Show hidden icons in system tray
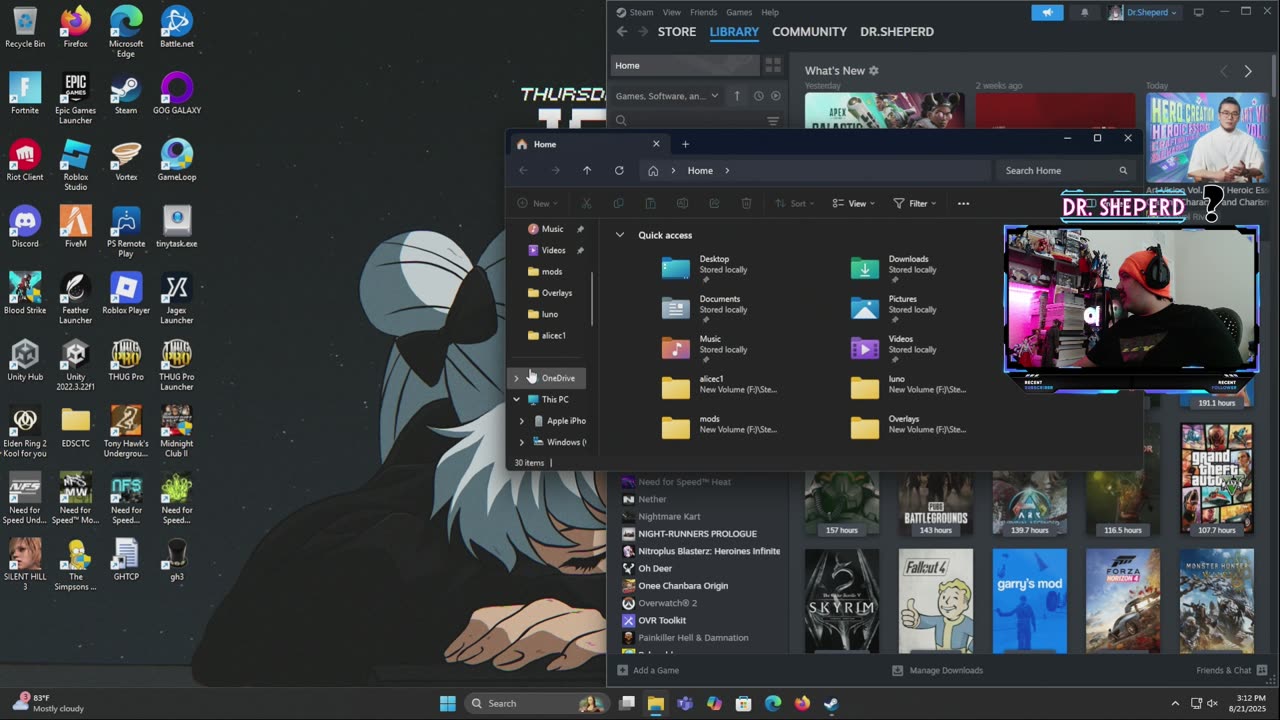The width and height of the screenshot is (1280, 720). 1175,703
